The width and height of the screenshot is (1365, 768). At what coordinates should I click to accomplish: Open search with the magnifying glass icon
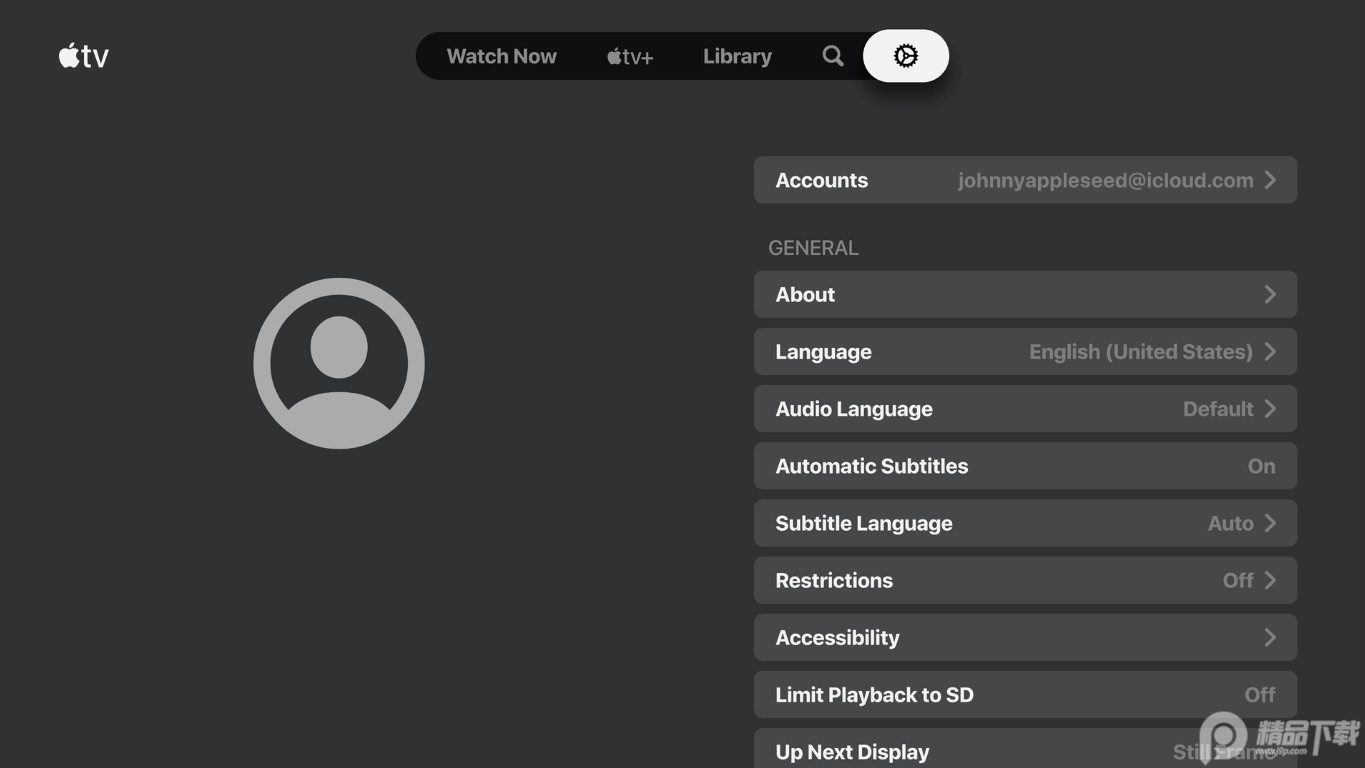[x=832, y=56]
